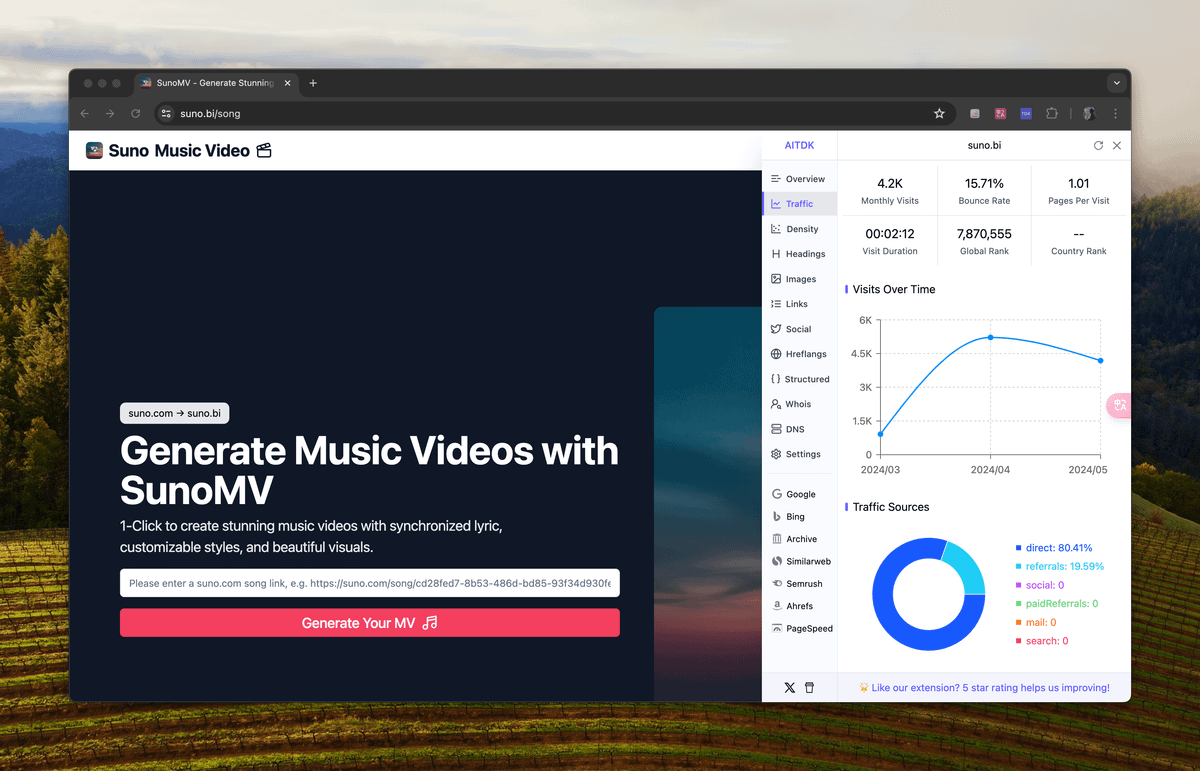Screen dimensions: 1200x771
Task: Close the AITDK panel with X icon
Action: 1117,146
